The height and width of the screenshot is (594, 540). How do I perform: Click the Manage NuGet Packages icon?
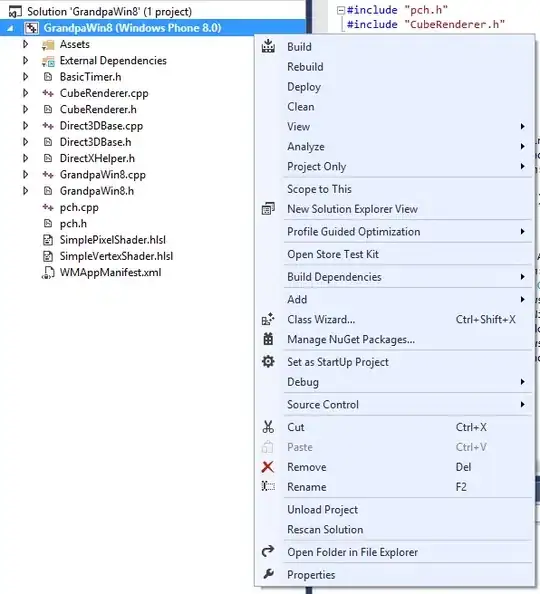coord(268,339)
